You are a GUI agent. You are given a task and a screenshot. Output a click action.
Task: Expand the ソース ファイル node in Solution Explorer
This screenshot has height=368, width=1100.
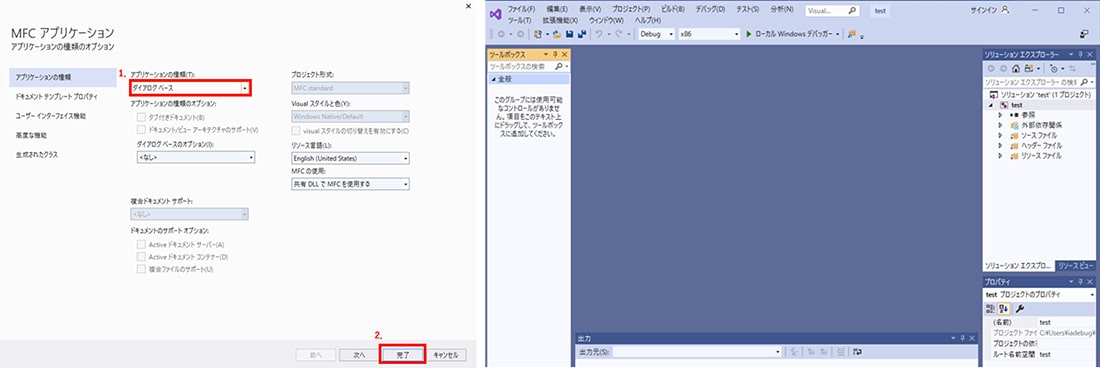click(1000, 135)
